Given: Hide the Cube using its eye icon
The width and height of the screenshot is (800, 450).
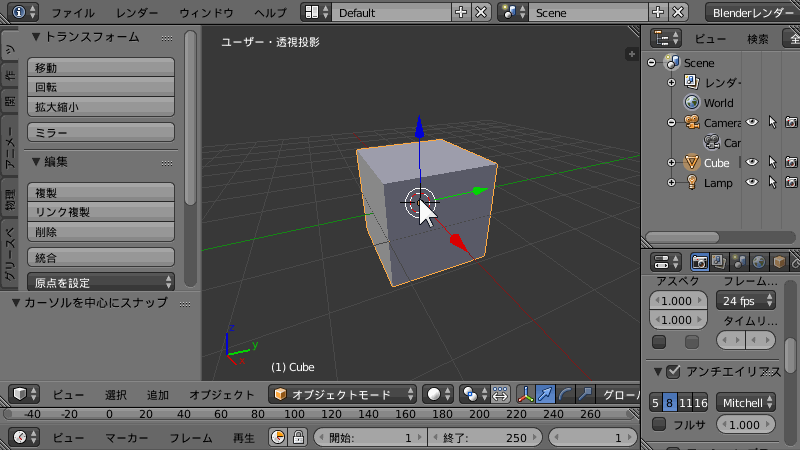Looking at the screenshot, I should click(x=752, y=162).
